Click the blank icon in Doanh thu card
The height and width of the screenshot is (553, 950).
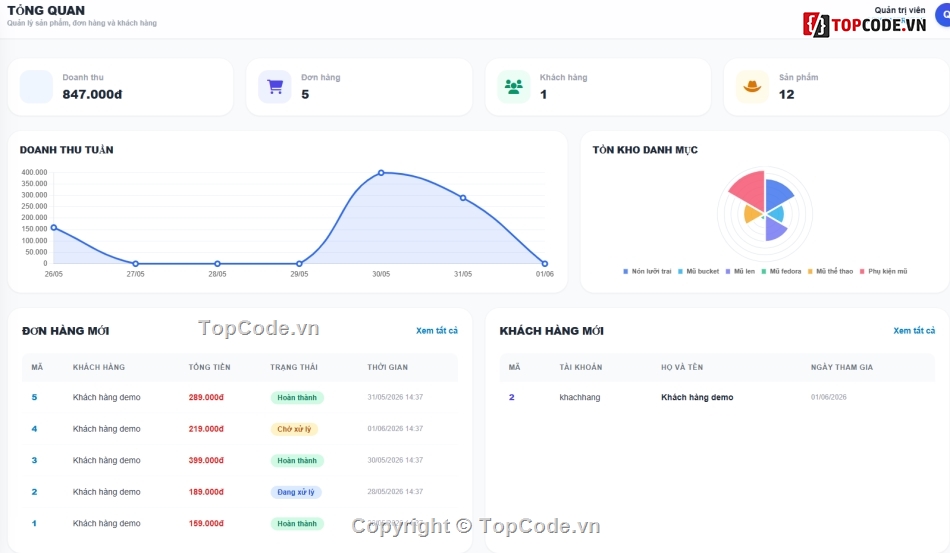coord(36,87)
